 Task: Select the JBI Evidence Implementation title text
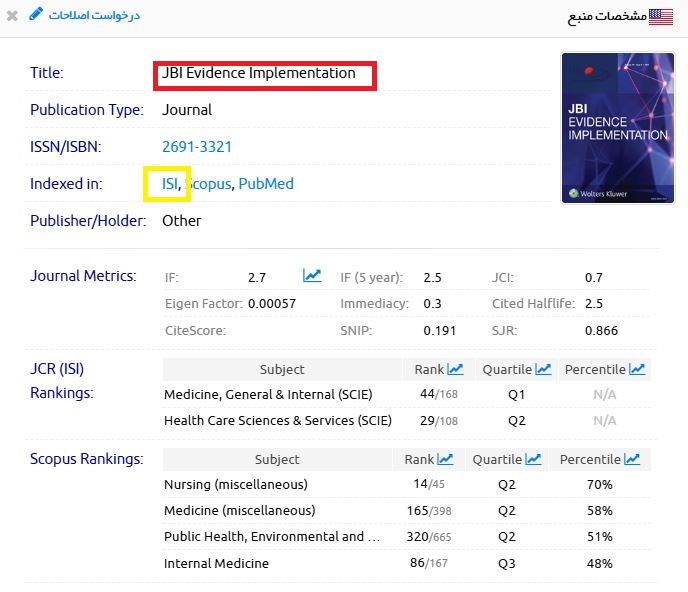coord(259,73)
